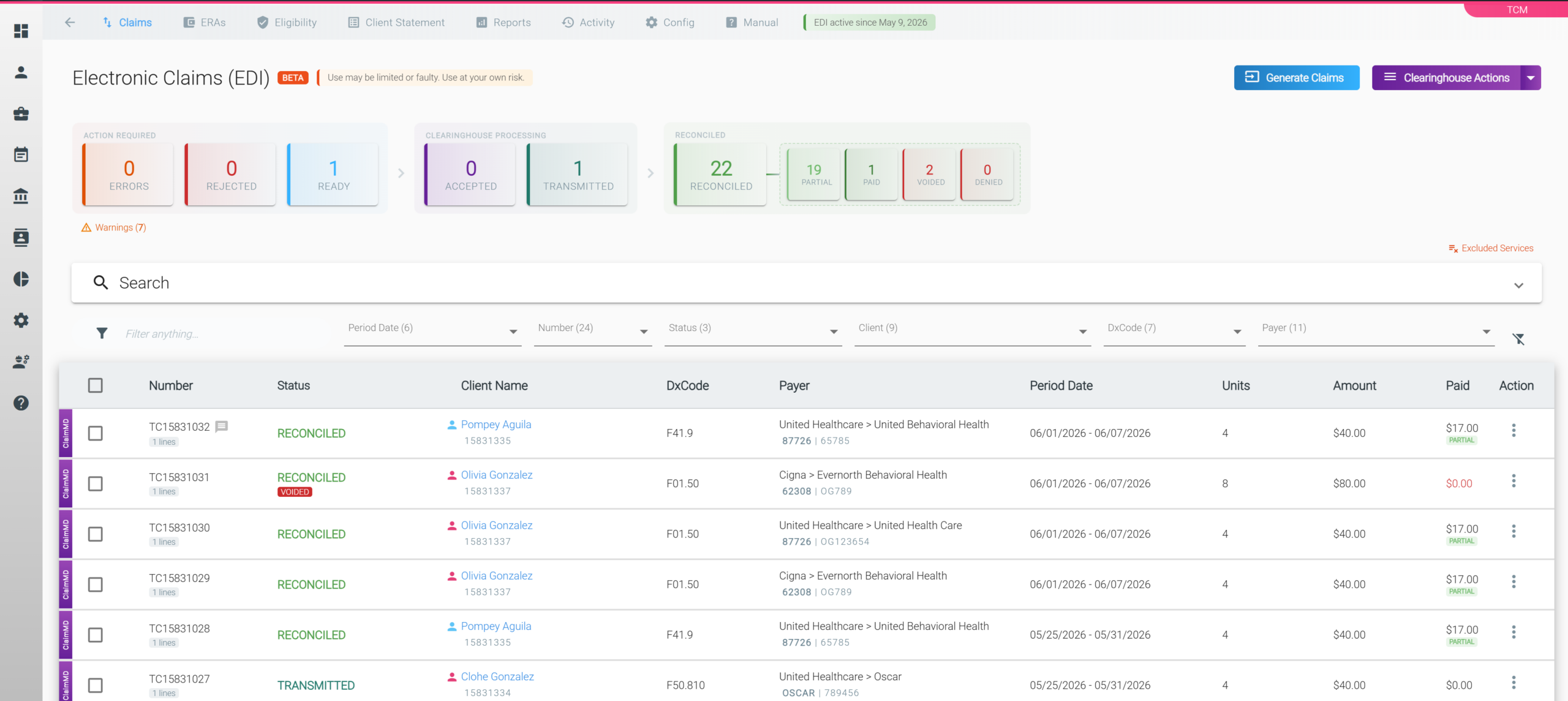The height and width of the screenshot is (701, 1568).
Task: Filter by the 22 RECONCILED status card
Action: 720,175
